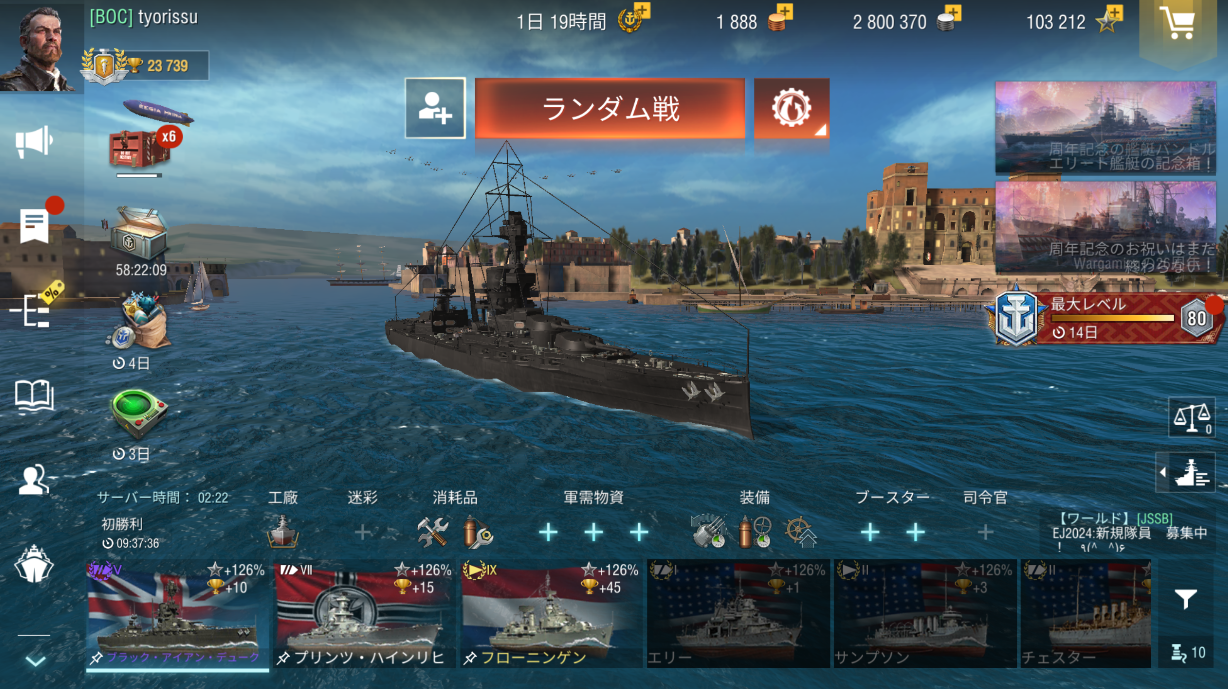Open battle mode selector gear button
The width and height of the screenshot is (1228, 689).
point(791,108)
